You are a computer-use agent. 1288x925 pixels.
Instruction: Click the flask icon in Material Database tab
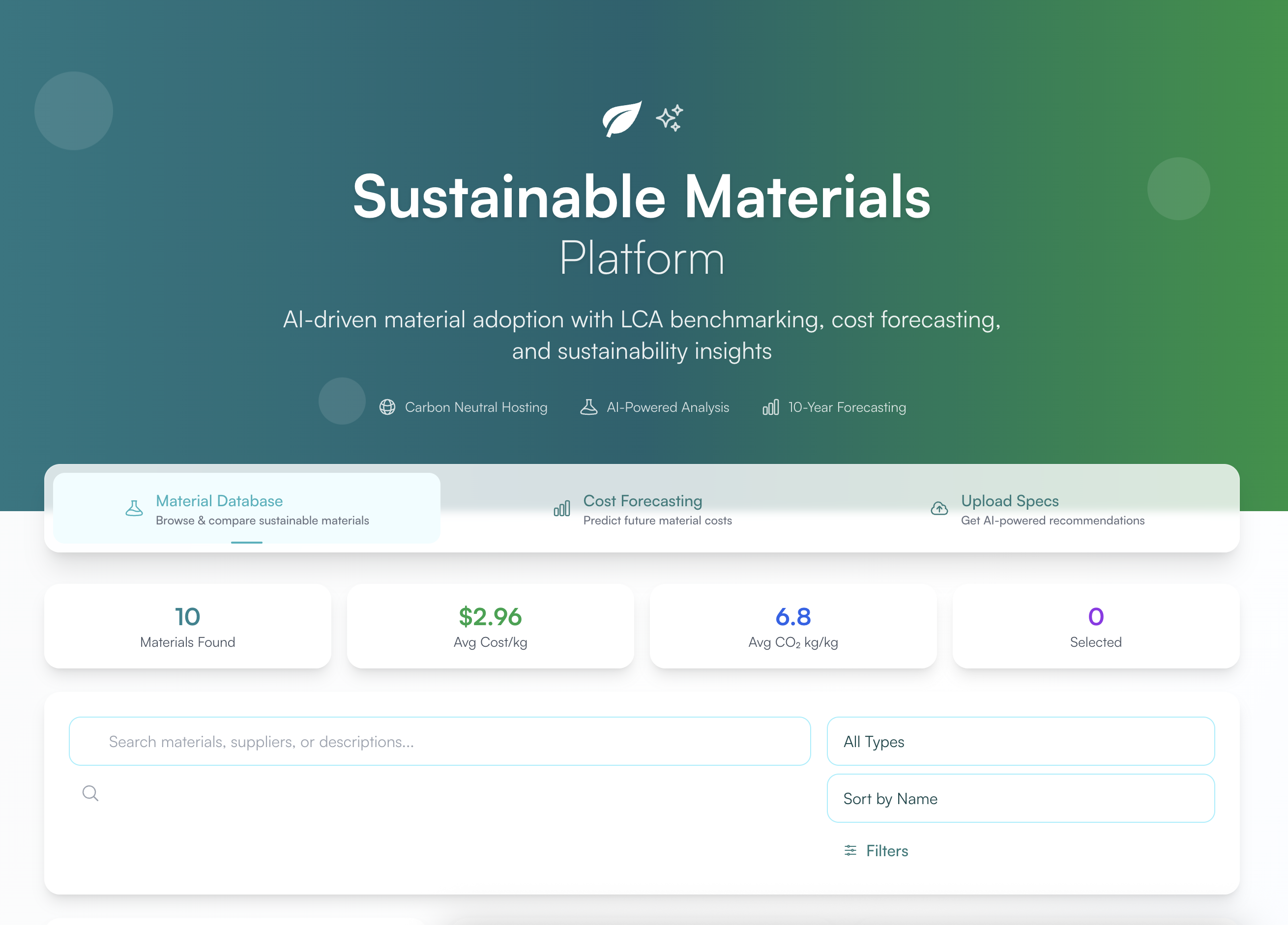coord(134,508)
